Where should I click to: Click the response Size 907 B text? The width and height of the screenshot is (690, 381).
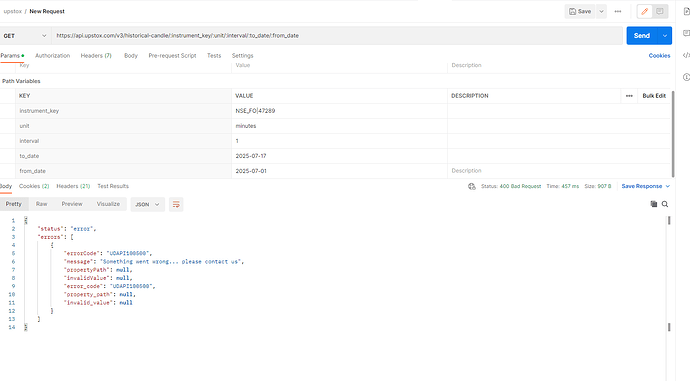pos(598,186)
